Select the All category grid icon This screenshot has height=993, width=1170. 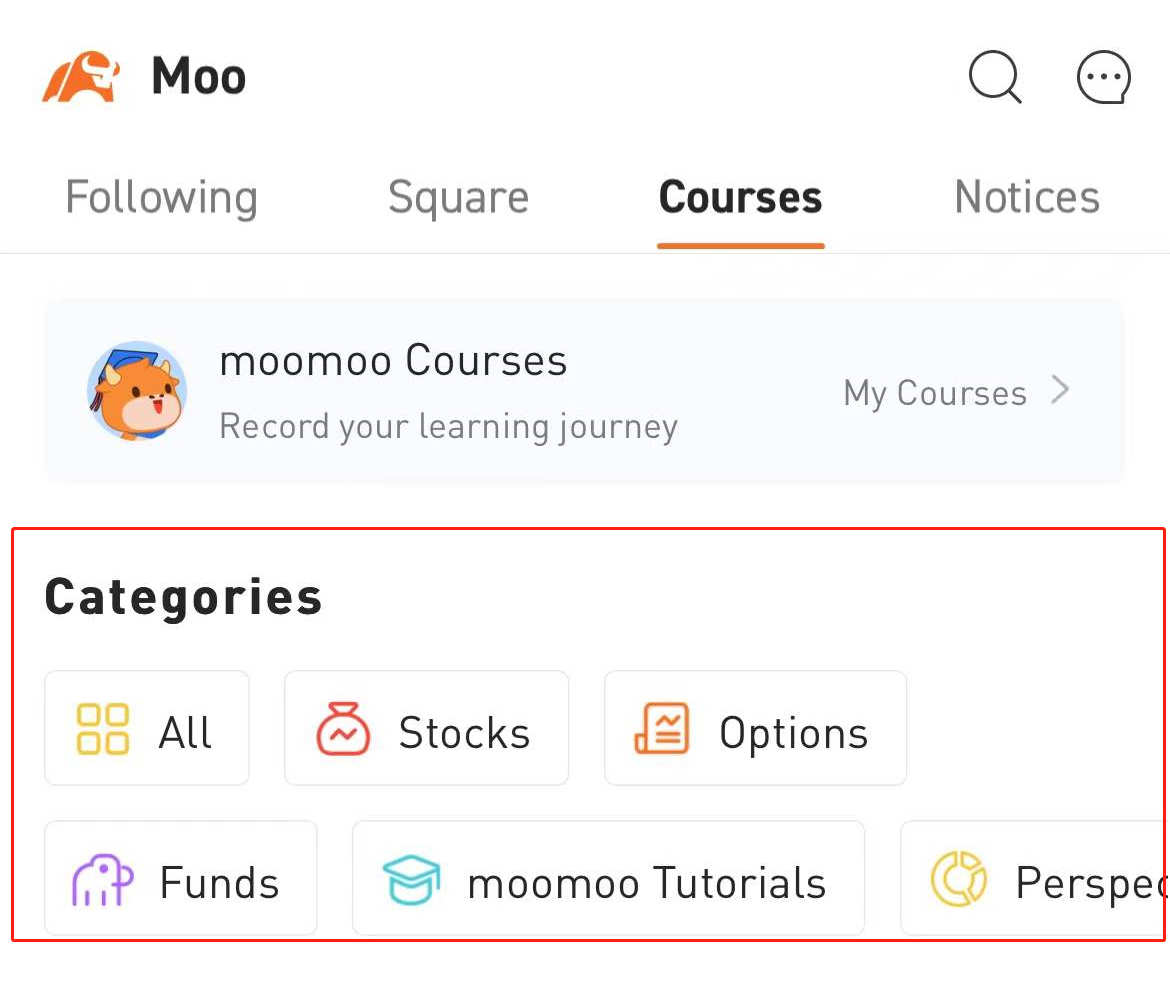(103, 729)
